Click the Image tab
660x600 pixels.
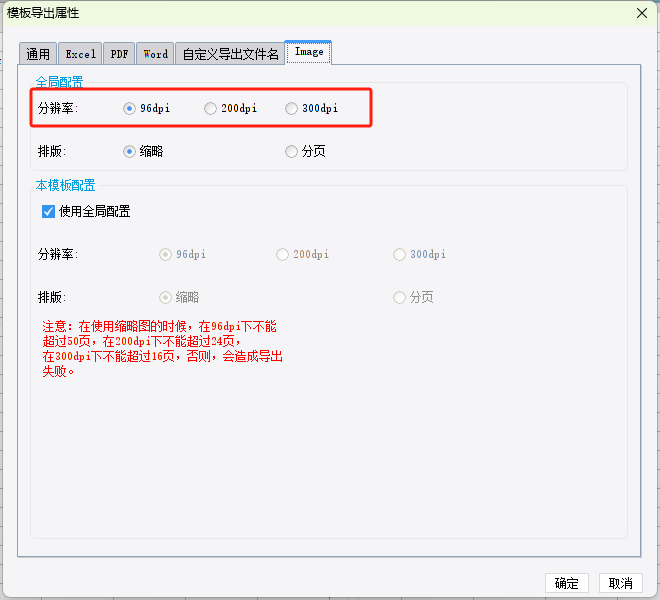point(308,52)
